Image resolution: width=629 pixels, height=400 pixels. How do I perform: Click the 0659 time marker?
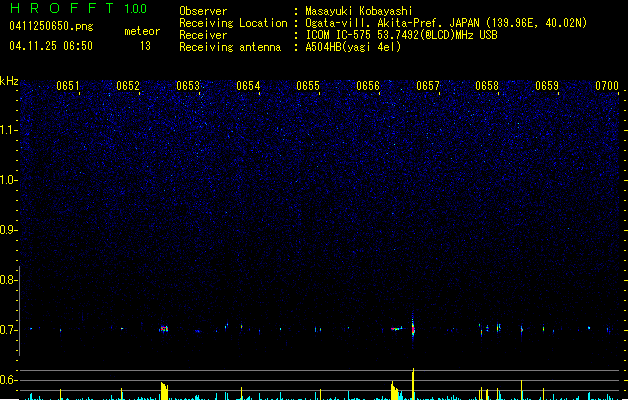coord(547,86)
